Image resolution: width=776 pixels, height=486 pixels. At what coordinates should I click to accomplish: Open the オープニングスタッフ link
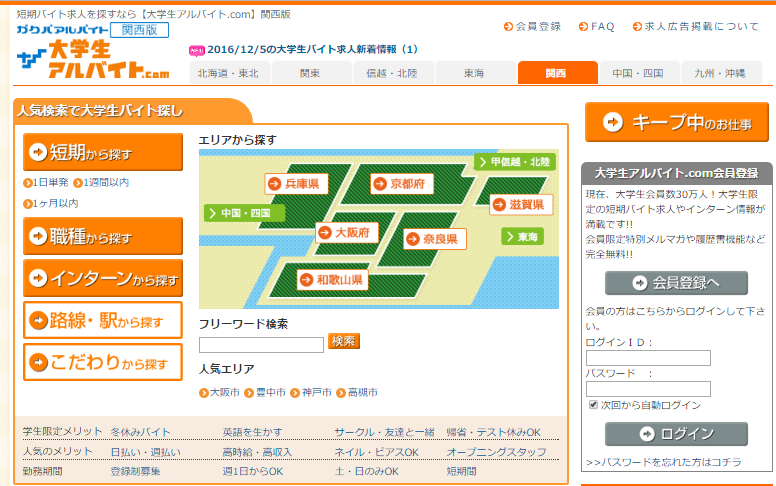[x=496, y=452]
